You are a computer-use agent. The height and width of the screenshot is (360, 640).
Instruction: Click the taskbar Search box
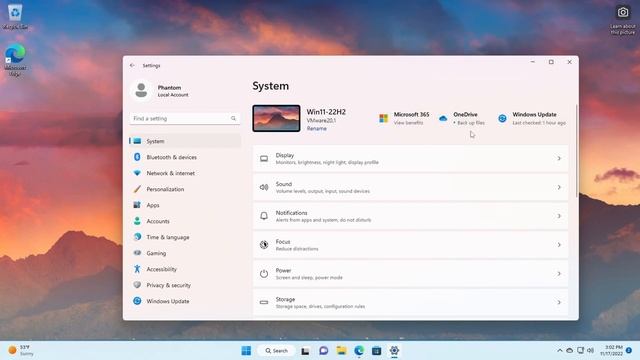276,351
